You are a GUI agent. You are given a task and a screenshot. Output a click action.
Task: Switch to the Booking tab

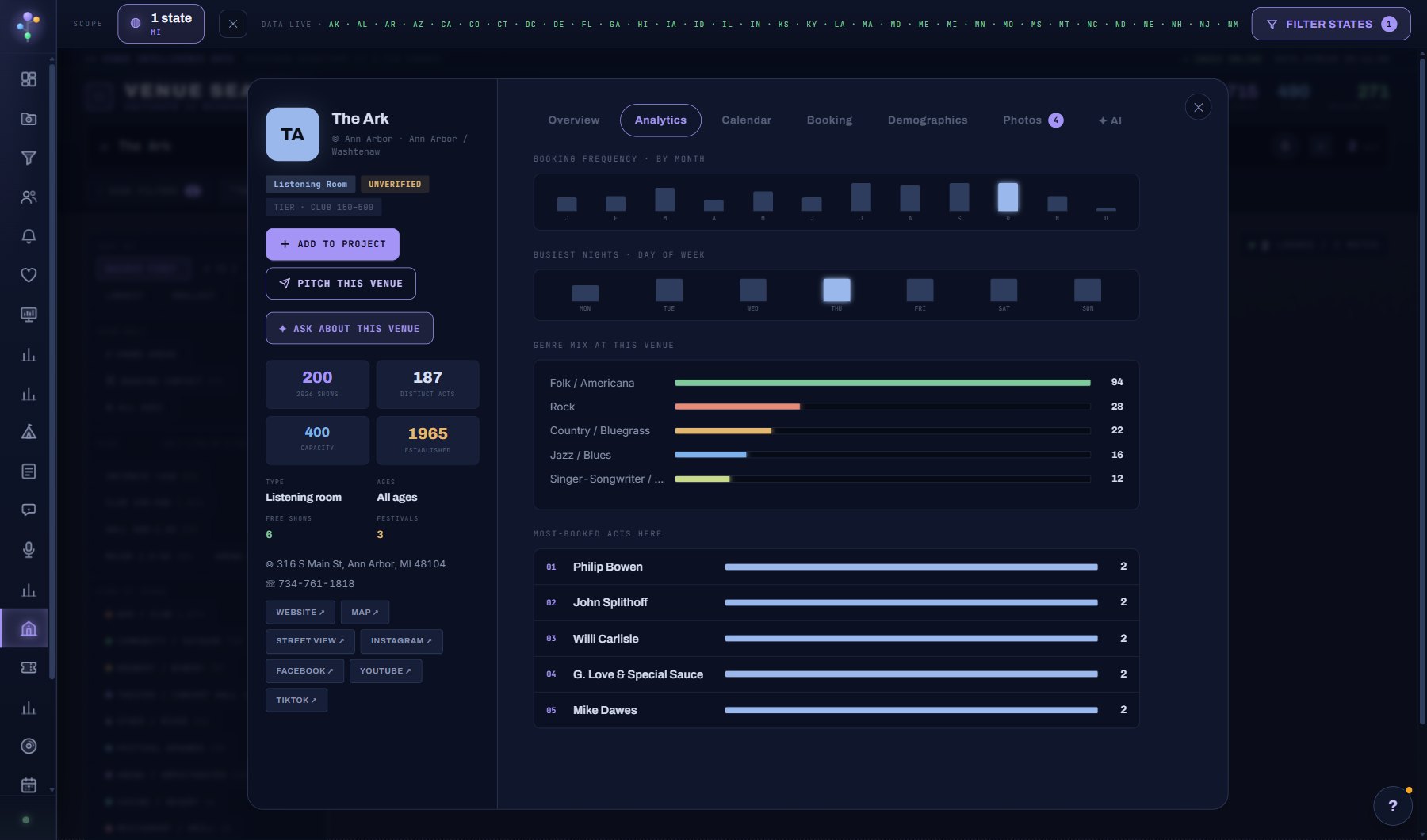click(829, 120)
